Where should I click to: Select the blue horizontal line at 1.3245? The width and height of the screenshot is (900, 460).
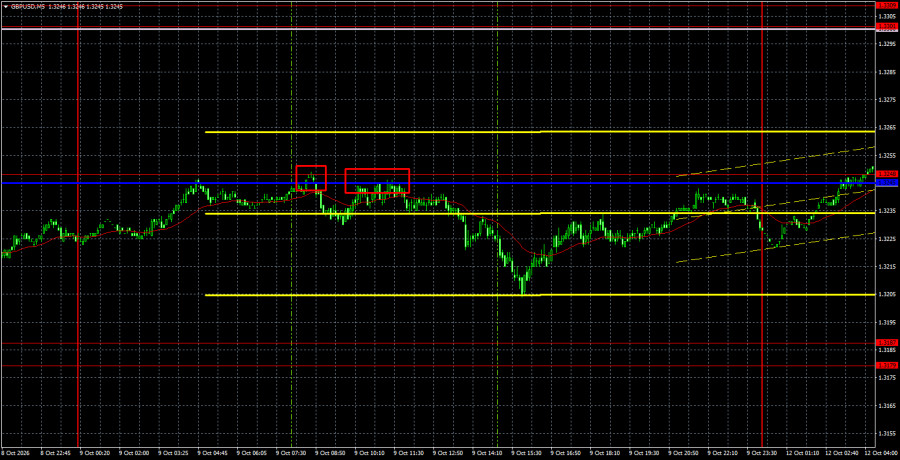click(x=437, y=183)
